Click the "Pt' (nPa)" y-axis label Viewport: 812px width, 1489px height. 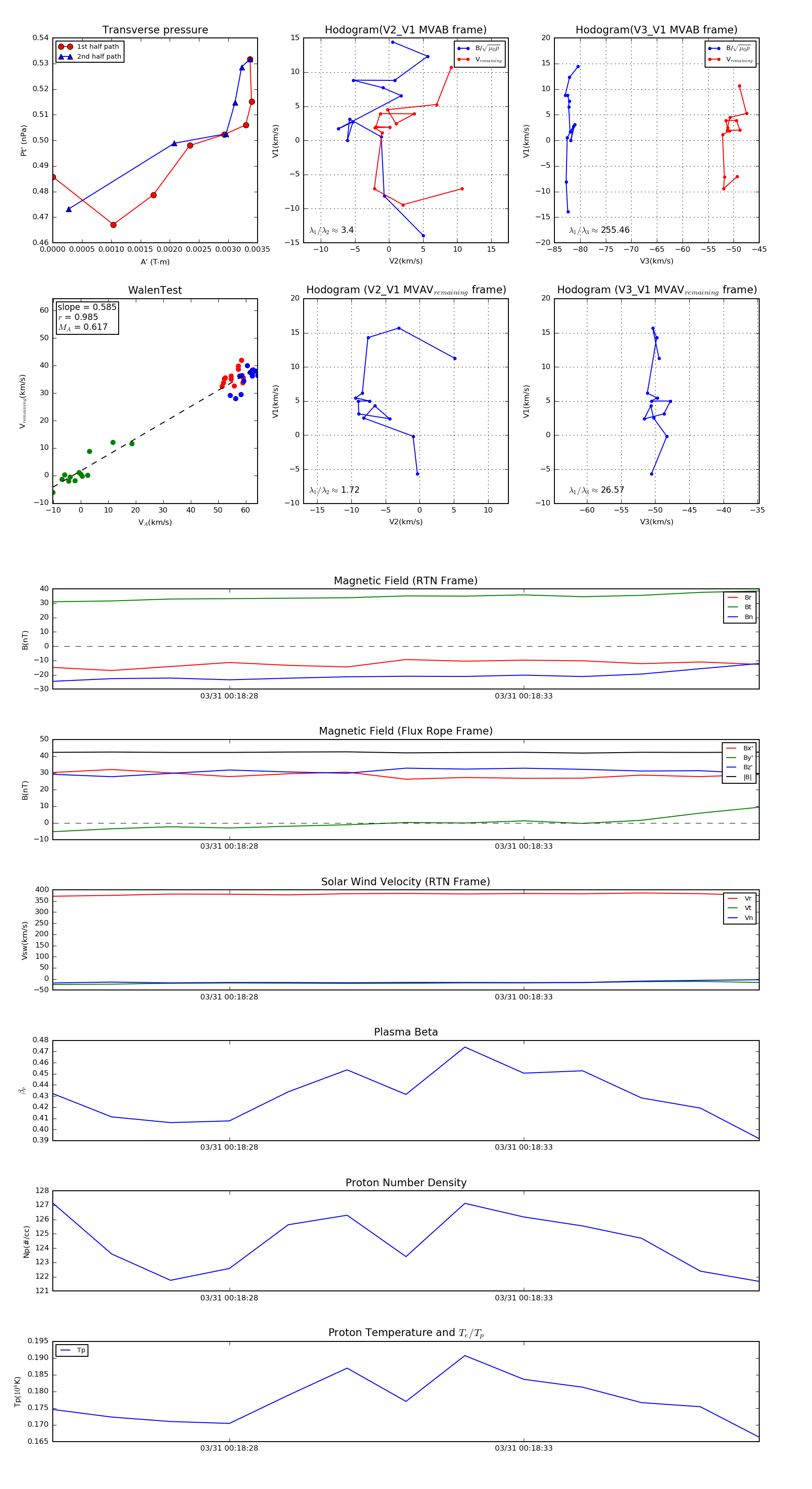coord(24,140)
